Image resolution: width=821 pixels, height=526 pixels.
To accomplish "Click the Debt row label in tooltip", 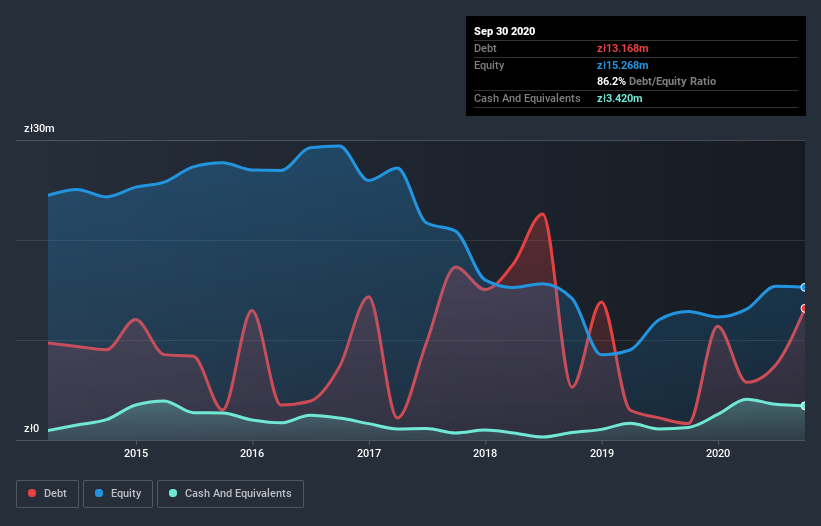I will click(485, 48).
